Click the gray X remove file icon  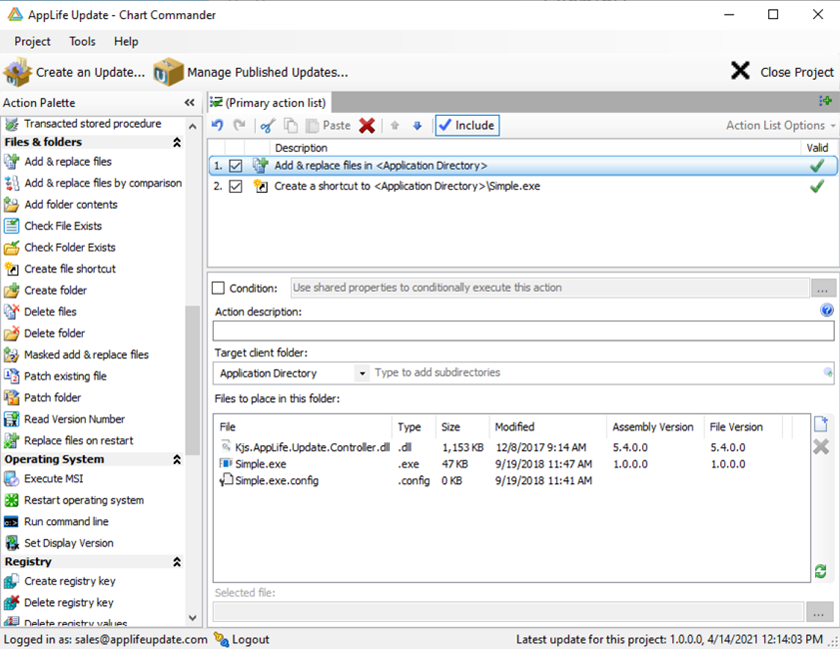click(821, 446)
